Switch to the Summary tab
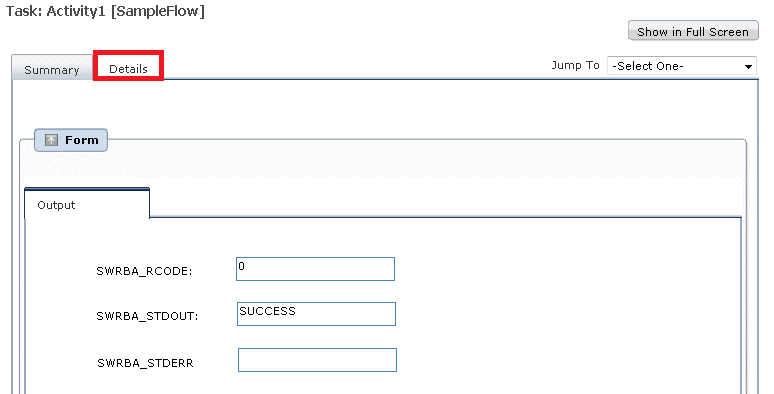Screen dimensions: 774x394 tap(51, 70)
